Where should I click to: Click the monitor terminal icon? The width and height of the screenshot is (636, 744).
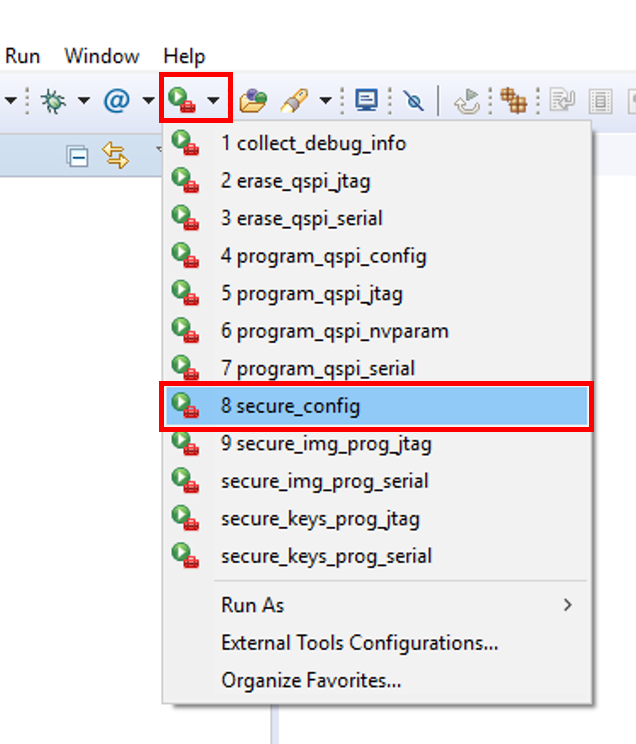point(366,101)
